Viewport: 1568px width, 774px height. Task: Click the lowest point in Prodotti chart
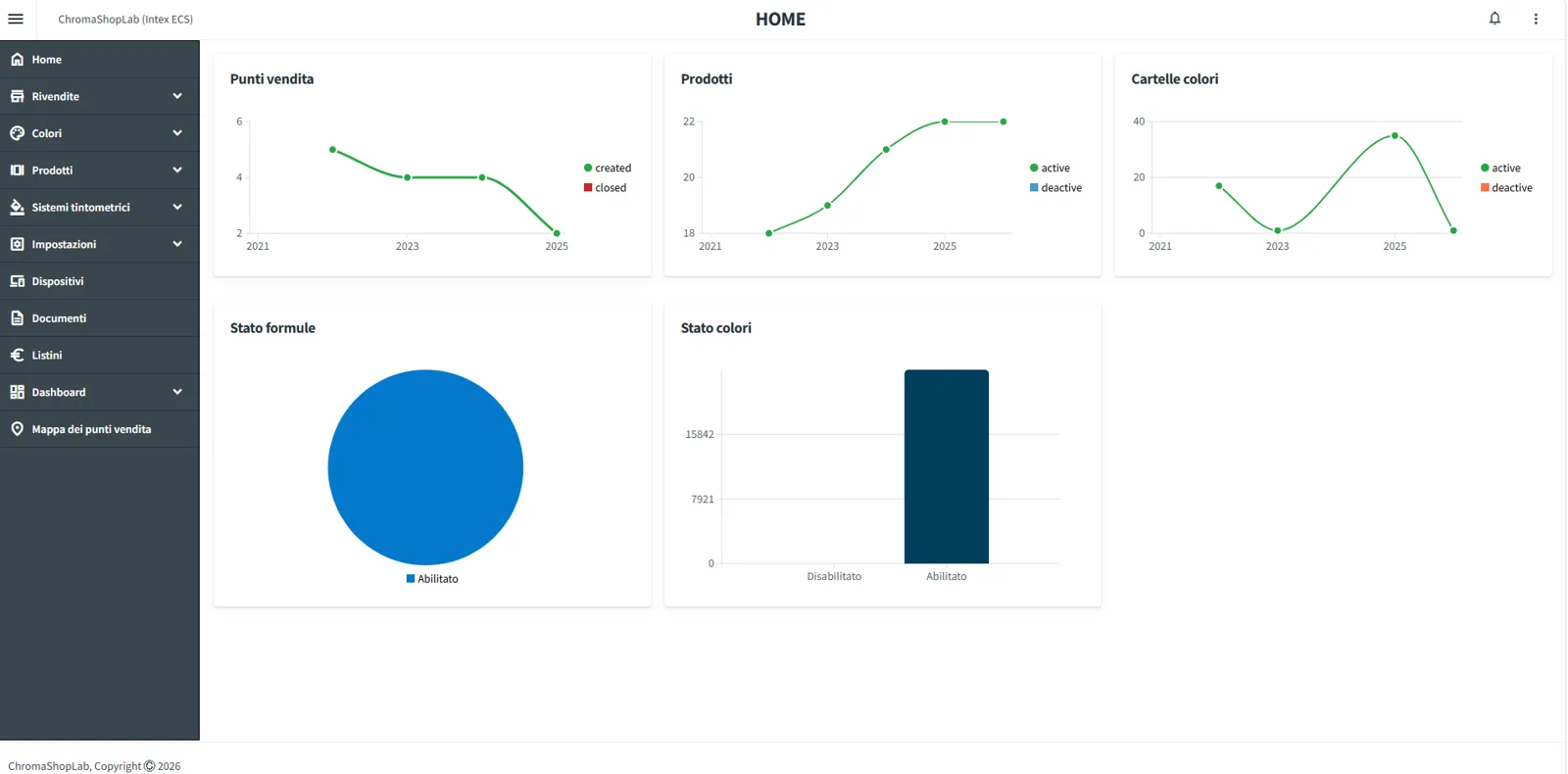tap(768, 233)
